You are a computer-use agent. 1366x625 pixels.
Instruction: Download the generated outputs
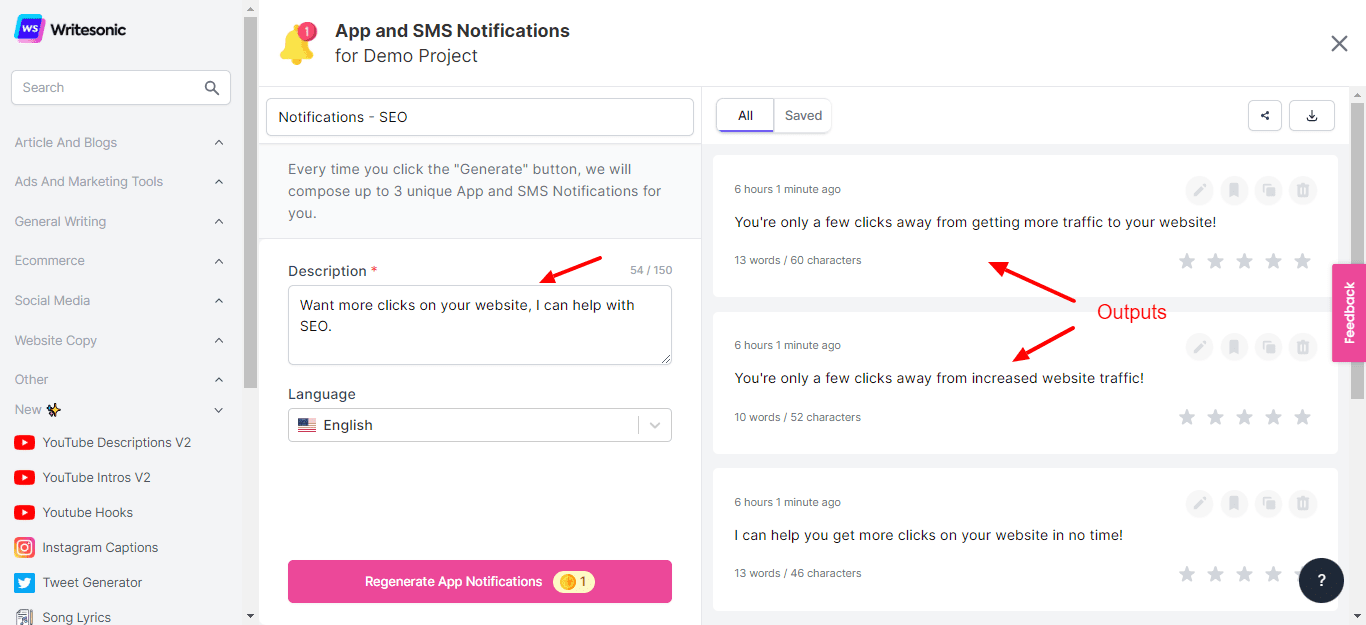(x=1312, y=116)
